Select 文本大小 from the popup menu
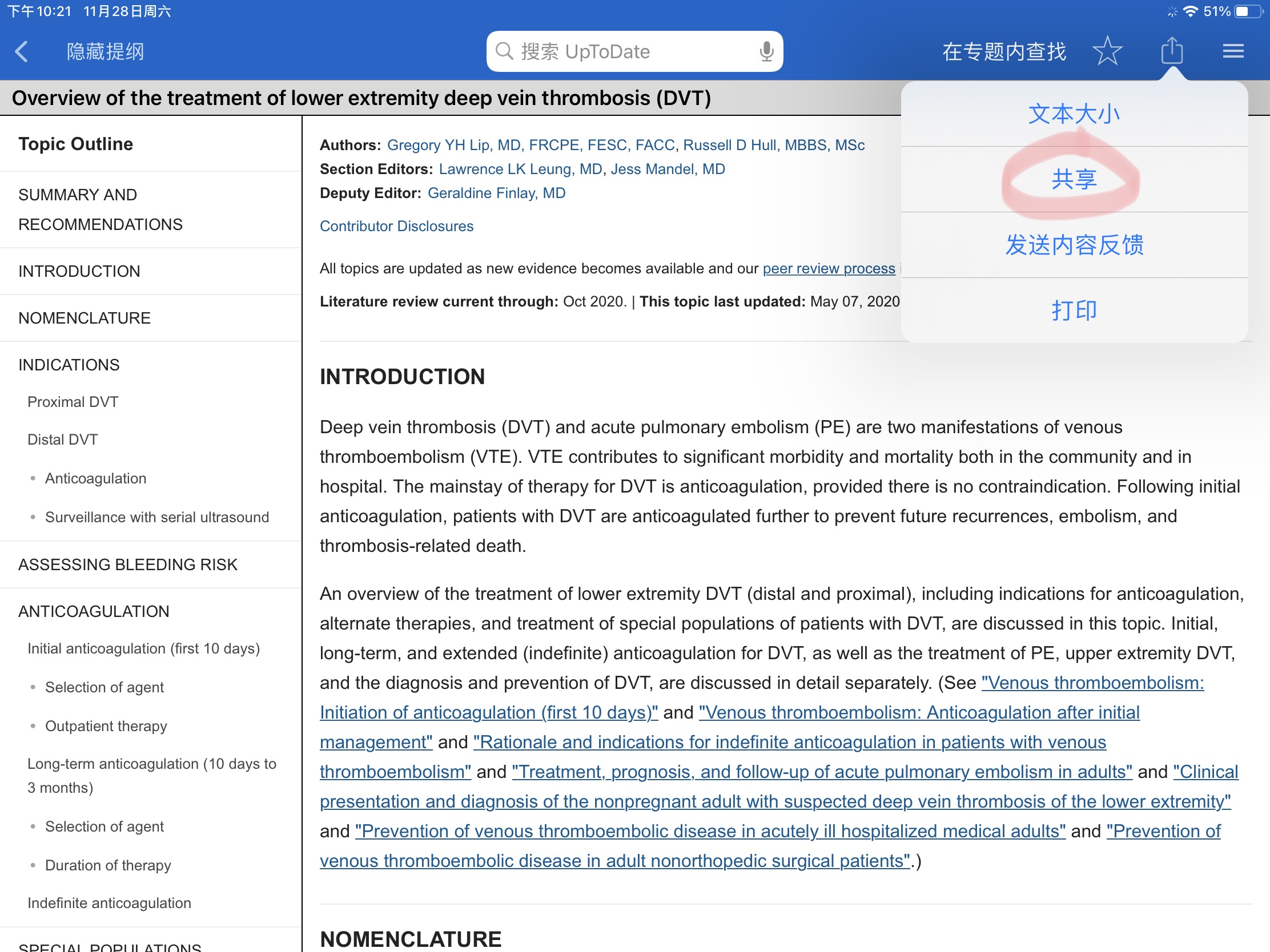This screenshot has height=952, width=1270. pyautogui.click(x=1074, y=114)
